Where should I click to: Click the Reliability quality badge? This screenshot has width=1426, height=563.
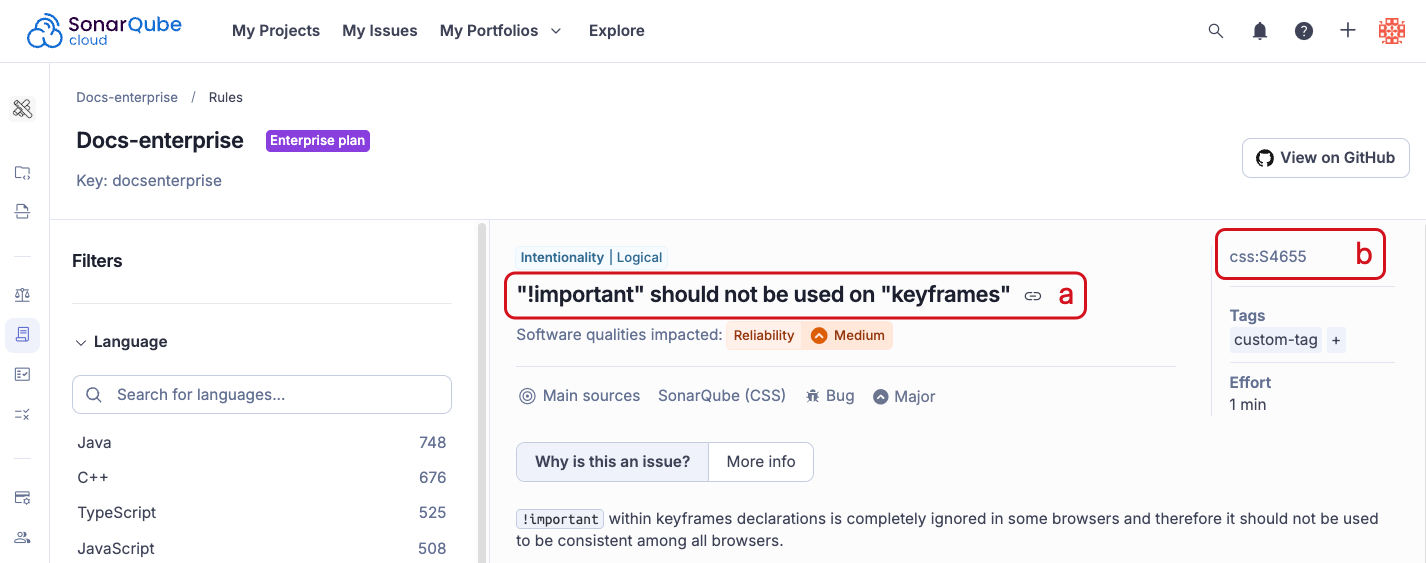click(x=764, y=336)
